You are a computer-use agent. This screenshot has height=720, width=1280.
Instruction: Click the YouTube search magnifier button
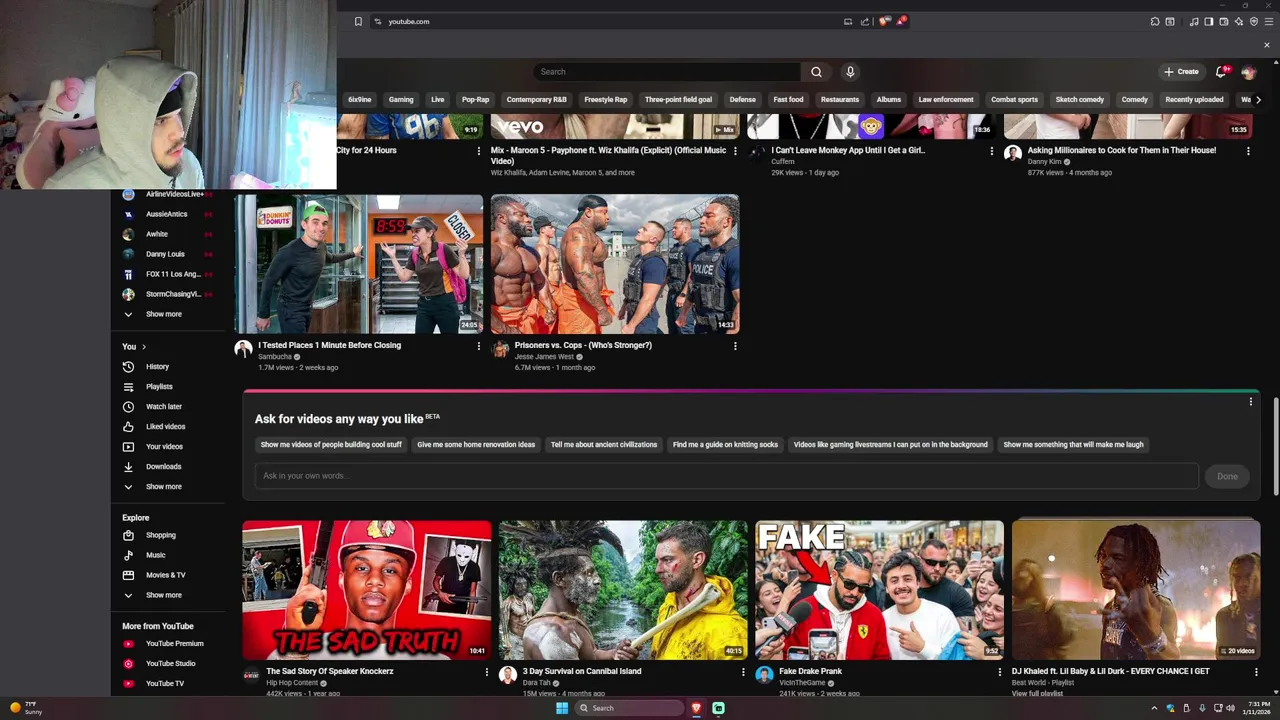click(816, 72)
